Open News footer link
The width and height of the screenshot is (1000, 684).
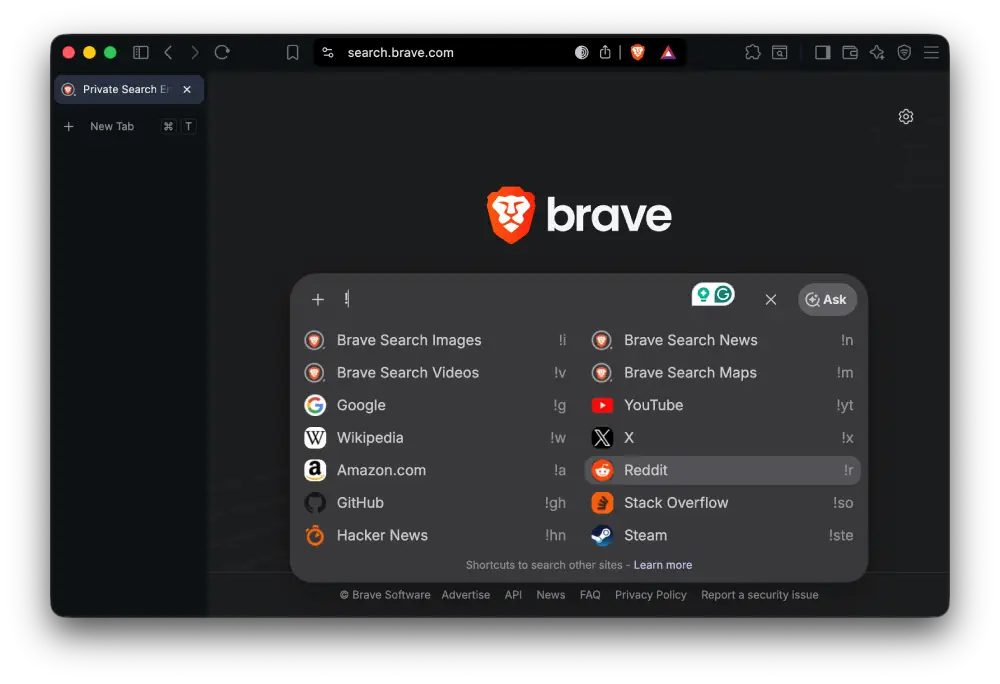click(550, 595)
